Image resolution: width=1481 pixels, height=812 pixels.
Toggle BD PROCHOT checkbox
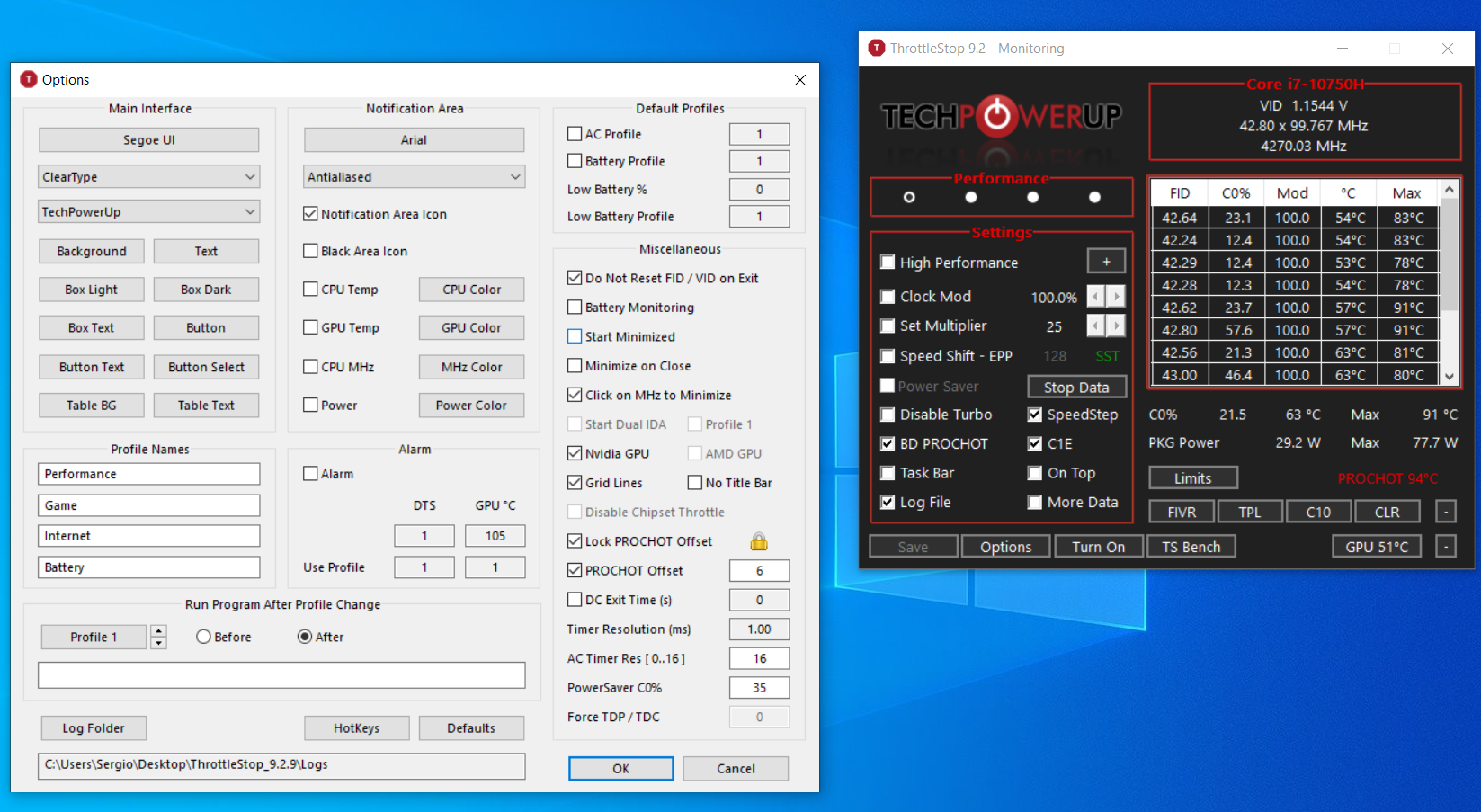pos(888,443)
